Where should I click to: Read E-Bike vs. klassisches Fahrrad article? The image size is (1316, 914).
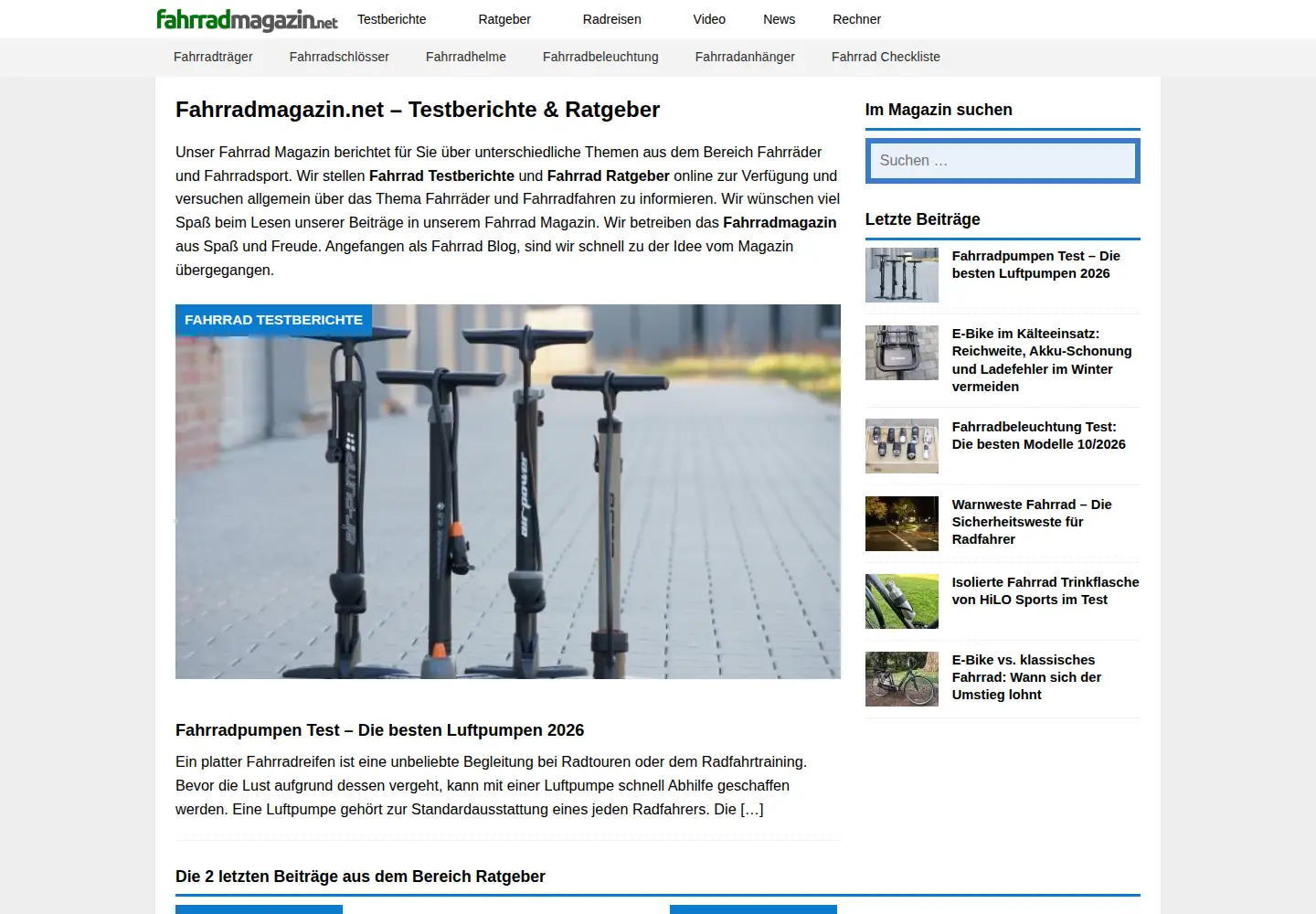tap(1026, 677)
